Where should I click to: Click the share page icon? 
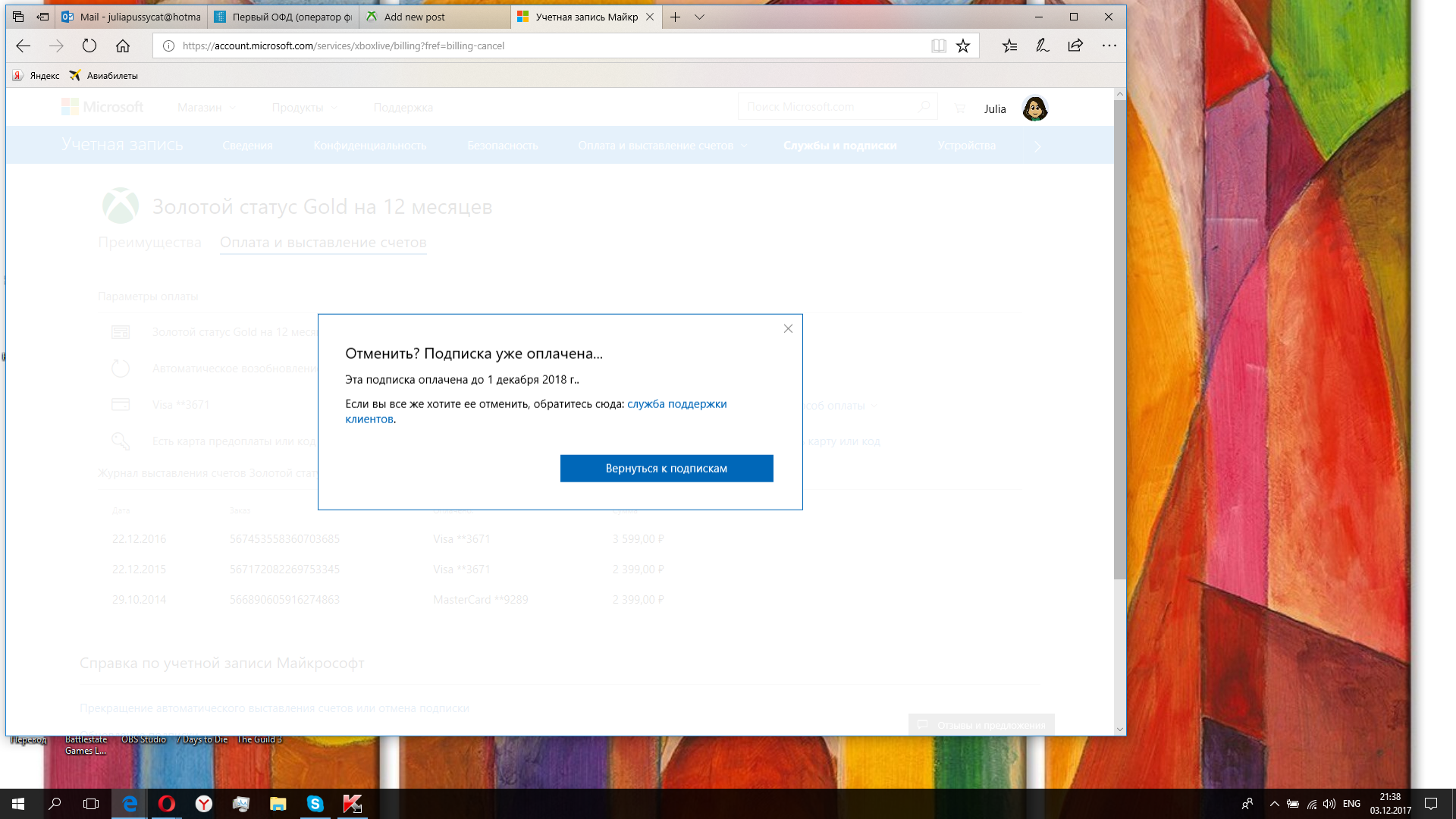1075,45
